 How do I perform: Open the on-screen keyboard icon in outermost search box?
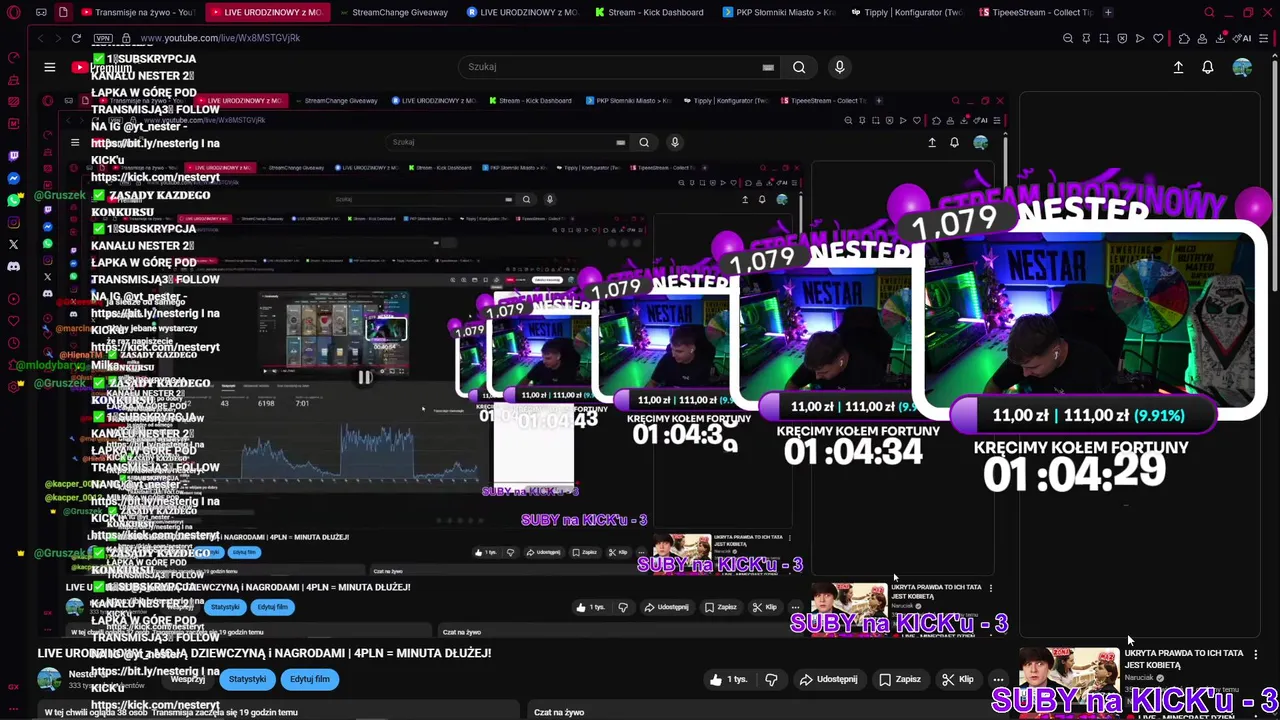(768, 67)
